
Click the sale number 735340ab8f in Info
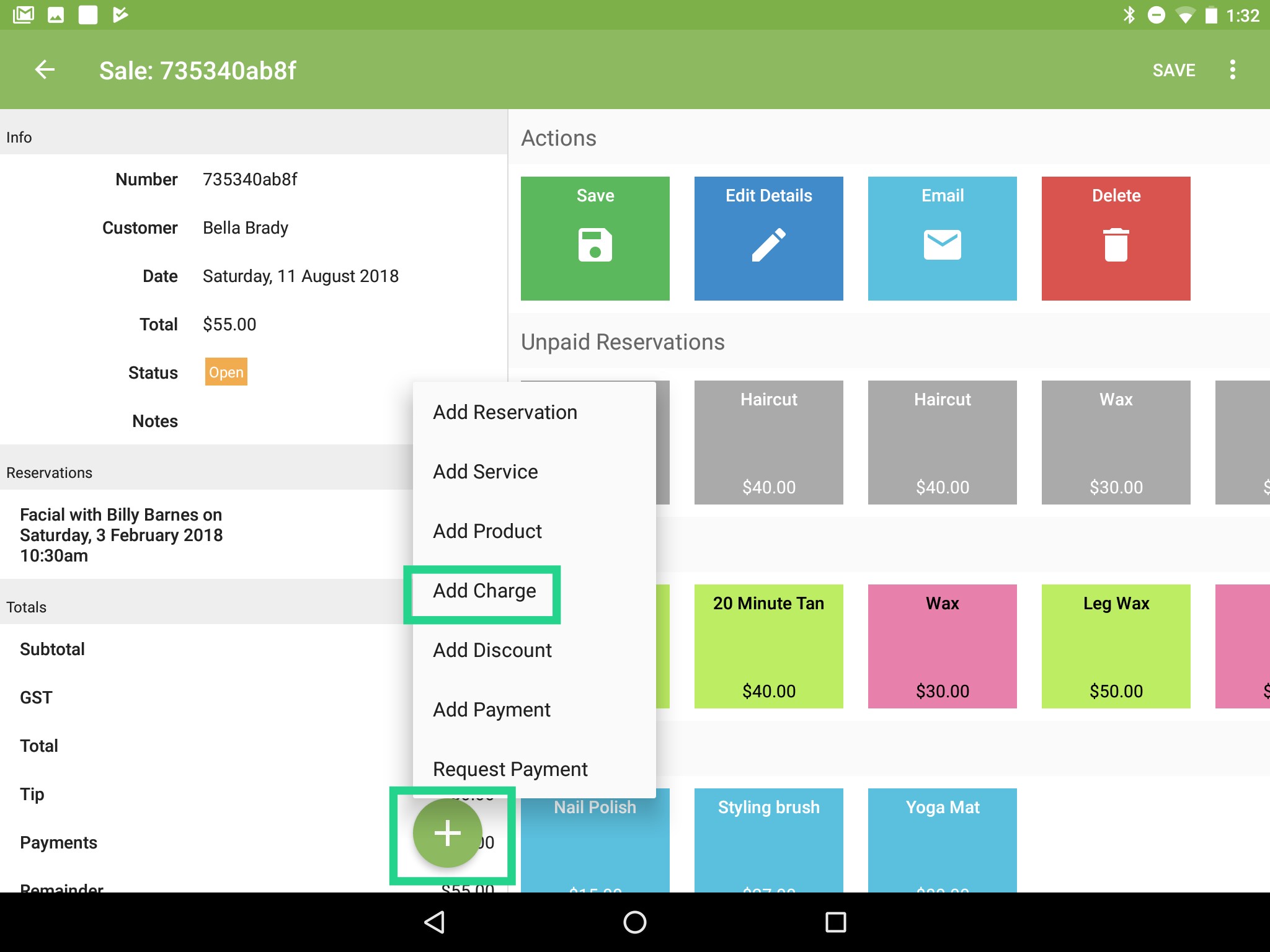tap(250, 180)
